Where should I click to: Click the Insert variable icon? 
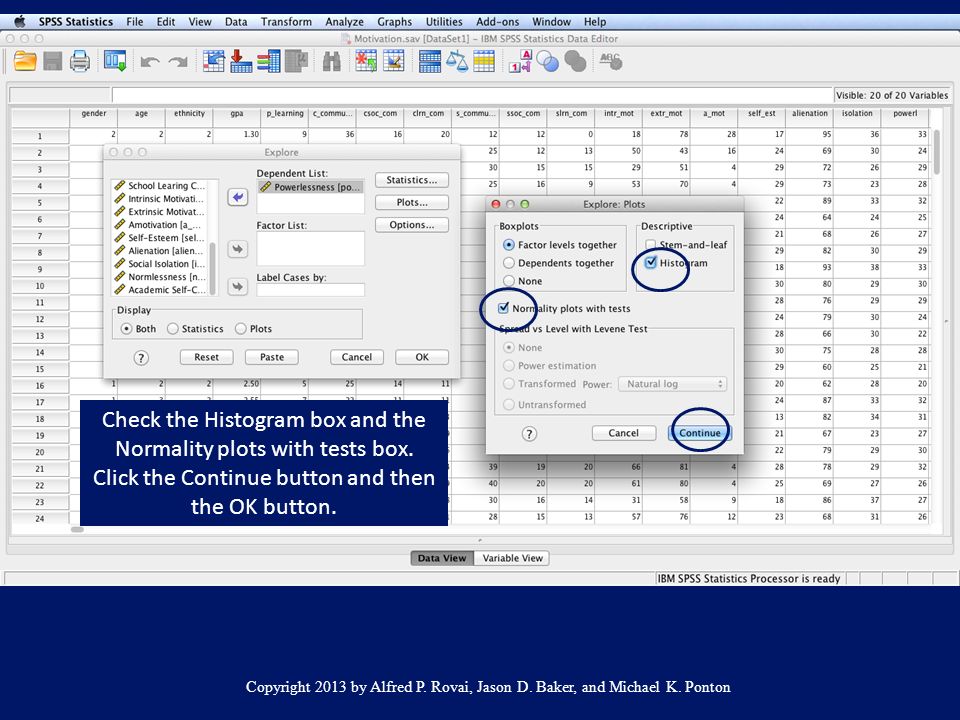[394, 62]
